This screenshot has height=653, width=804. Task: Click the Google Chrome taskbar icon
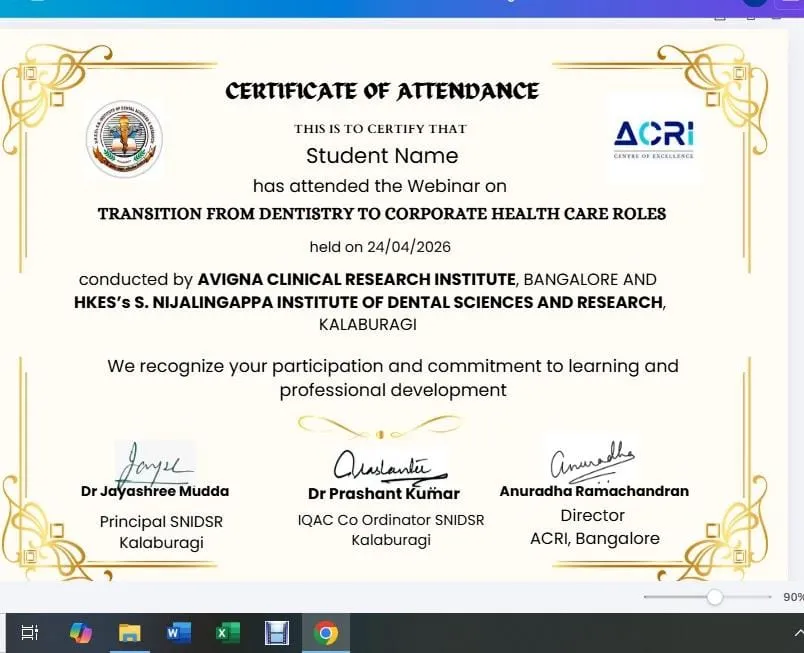(325, 632)
